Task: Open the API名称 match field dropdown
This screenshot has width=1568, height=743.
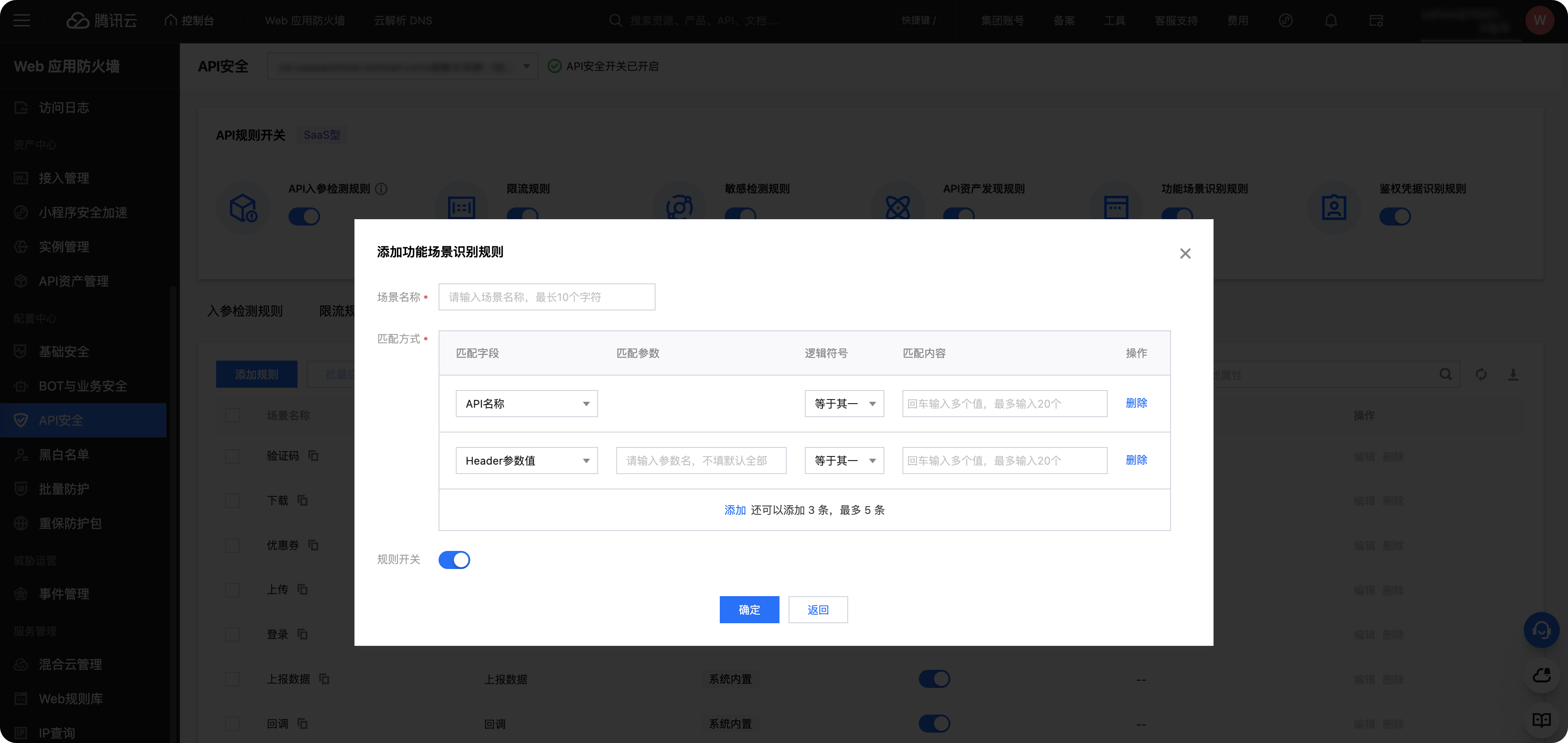Action: pyautogui.click(x=527, y=404)
